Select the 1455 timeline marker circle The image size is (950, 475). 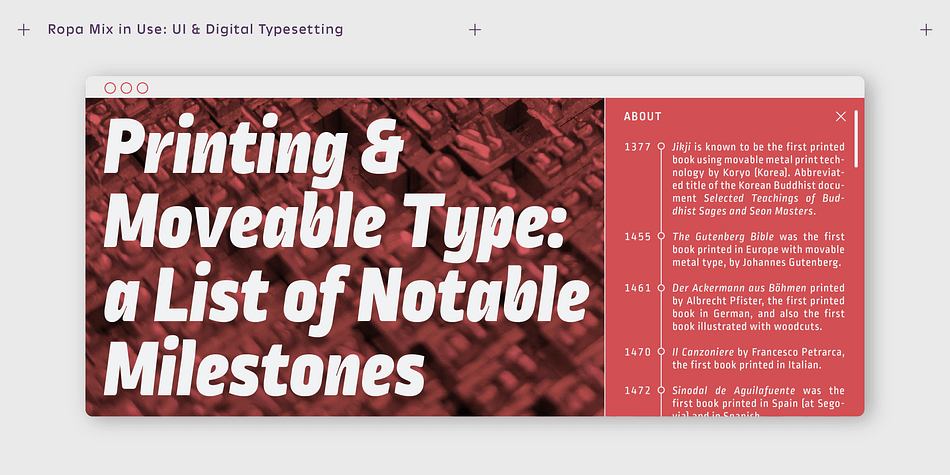coord(661,236)
